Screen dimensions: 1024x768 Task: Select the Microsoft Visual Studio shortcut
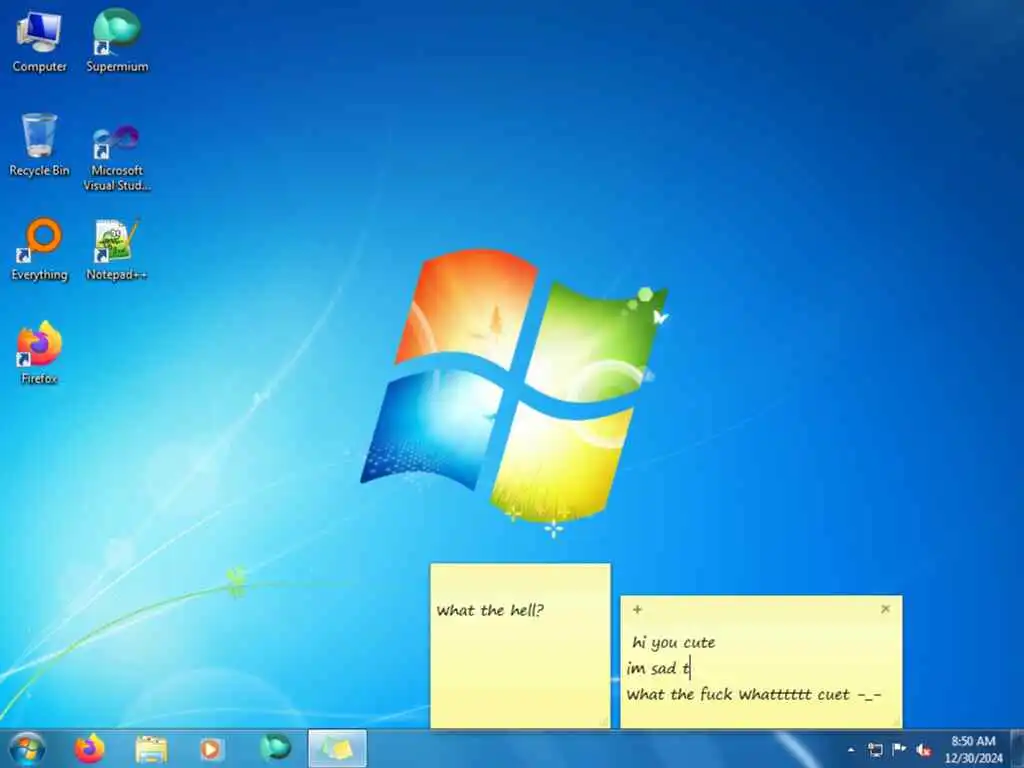click(x=117, y=158)
